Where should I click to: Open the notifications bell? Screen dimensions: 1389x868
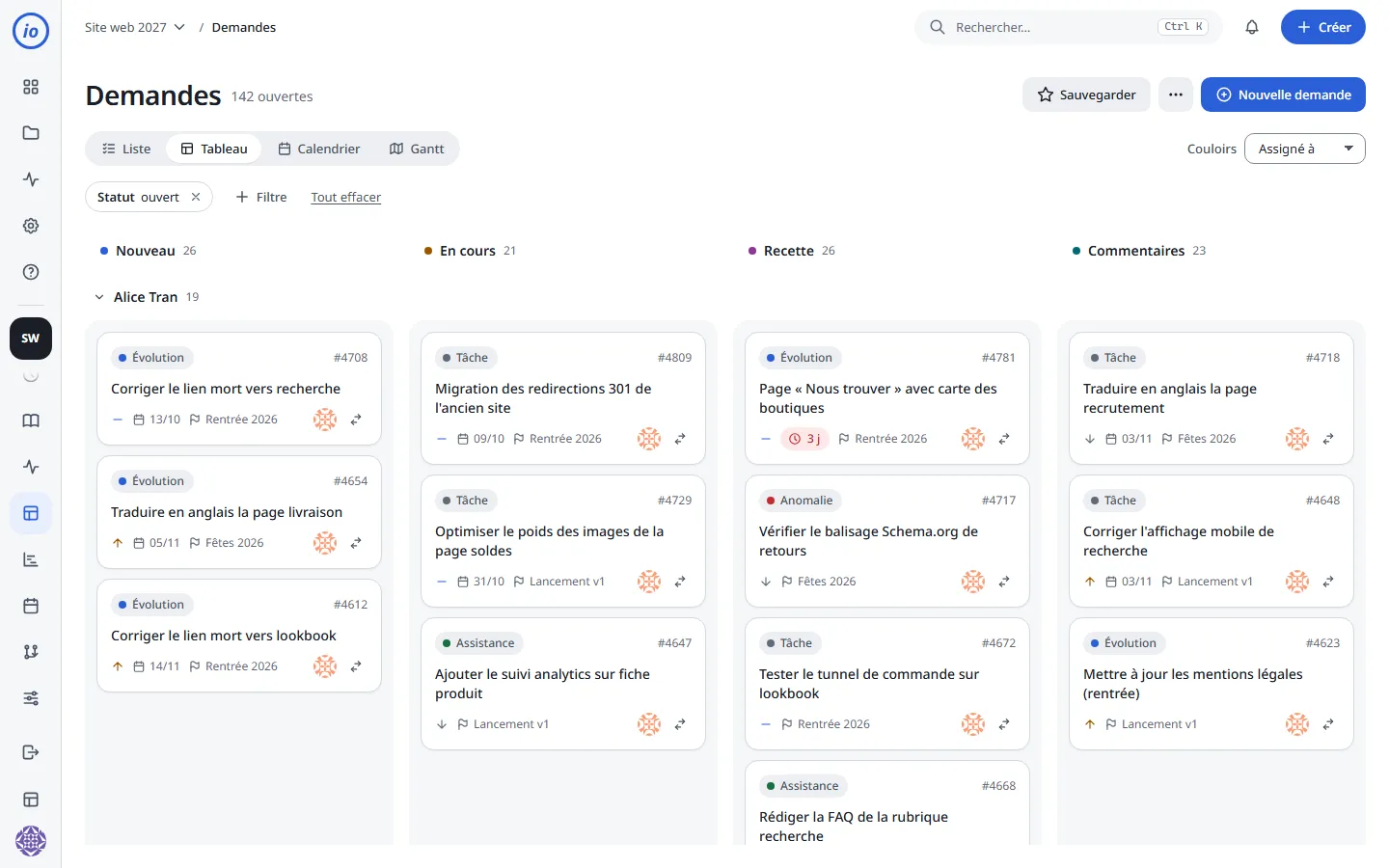click(x=1252, y=27)
